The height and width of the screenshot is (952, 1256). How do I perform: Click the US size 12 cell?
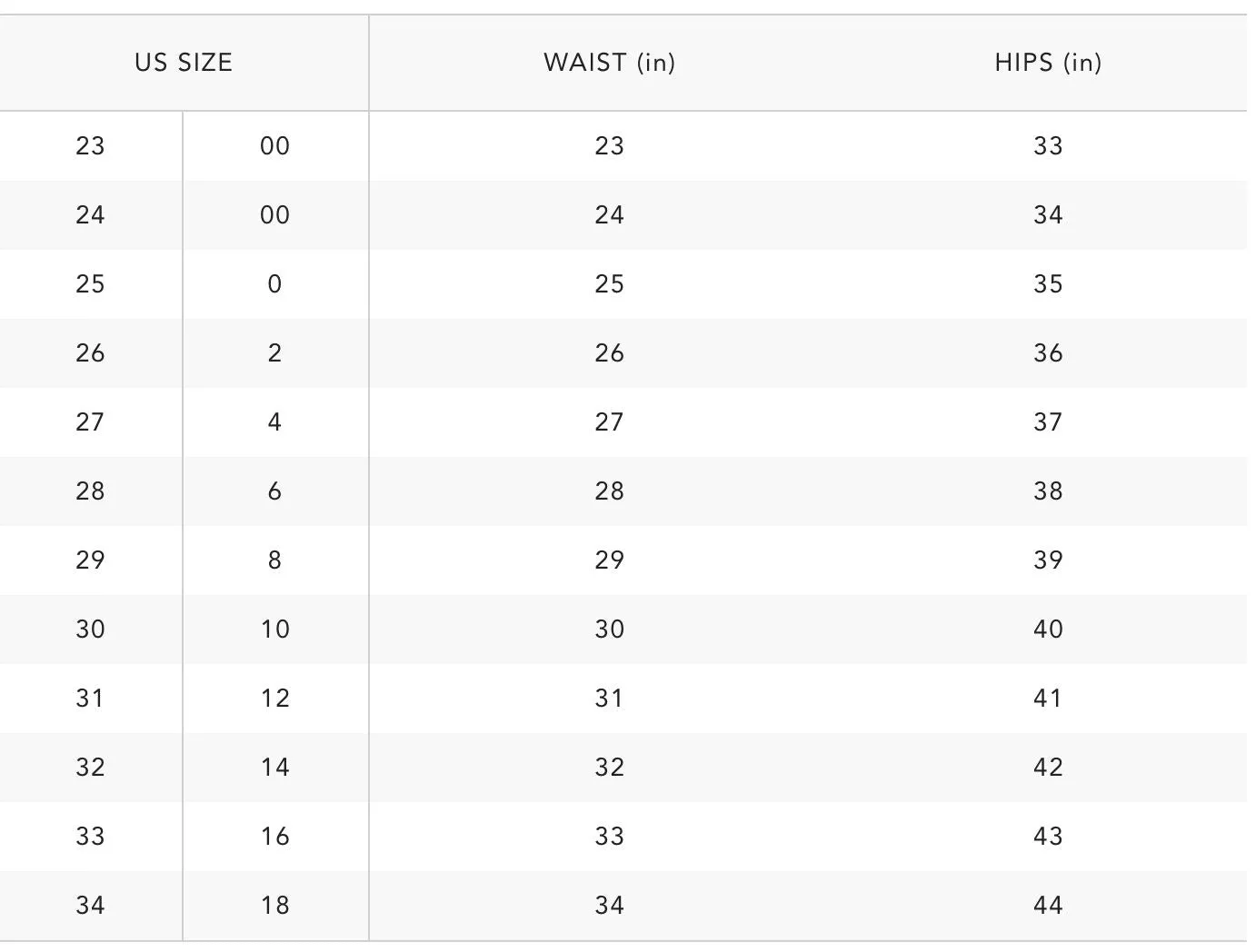(x=274, y=699)
